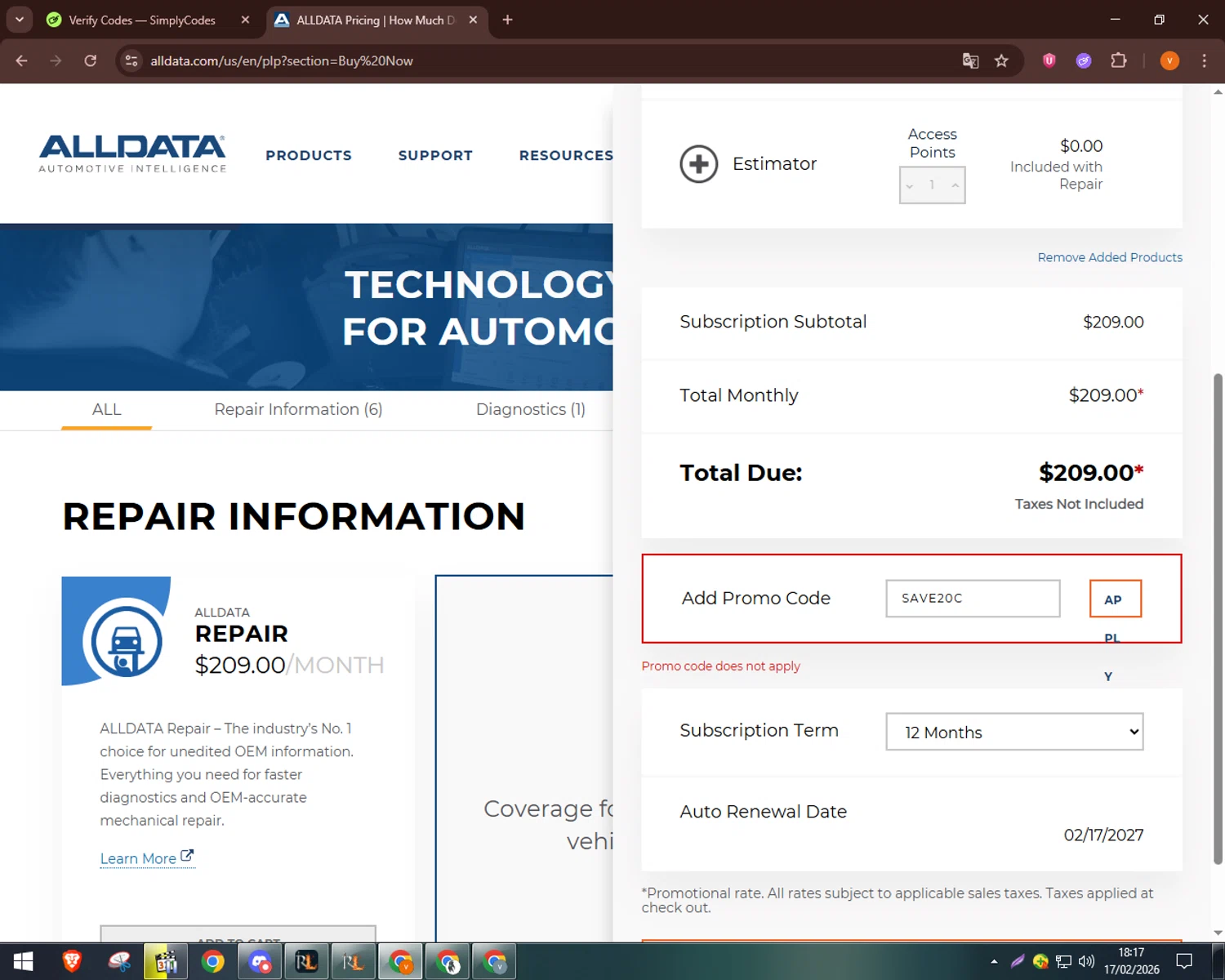Select the Diagnostics (1) tab
1225x980 pixels.
[531, 409]
